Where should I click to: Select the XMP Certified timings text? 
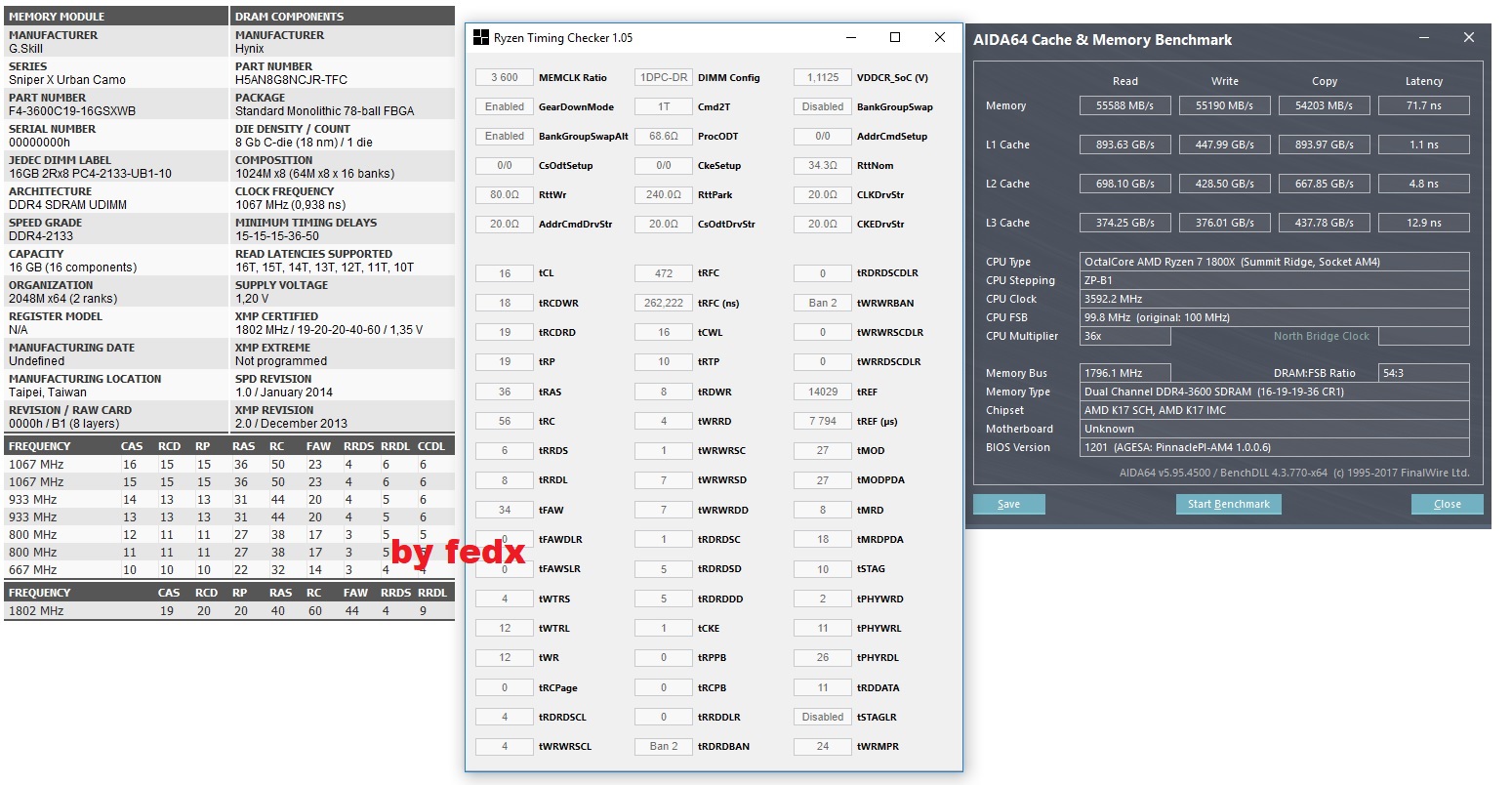click(329, 330)
